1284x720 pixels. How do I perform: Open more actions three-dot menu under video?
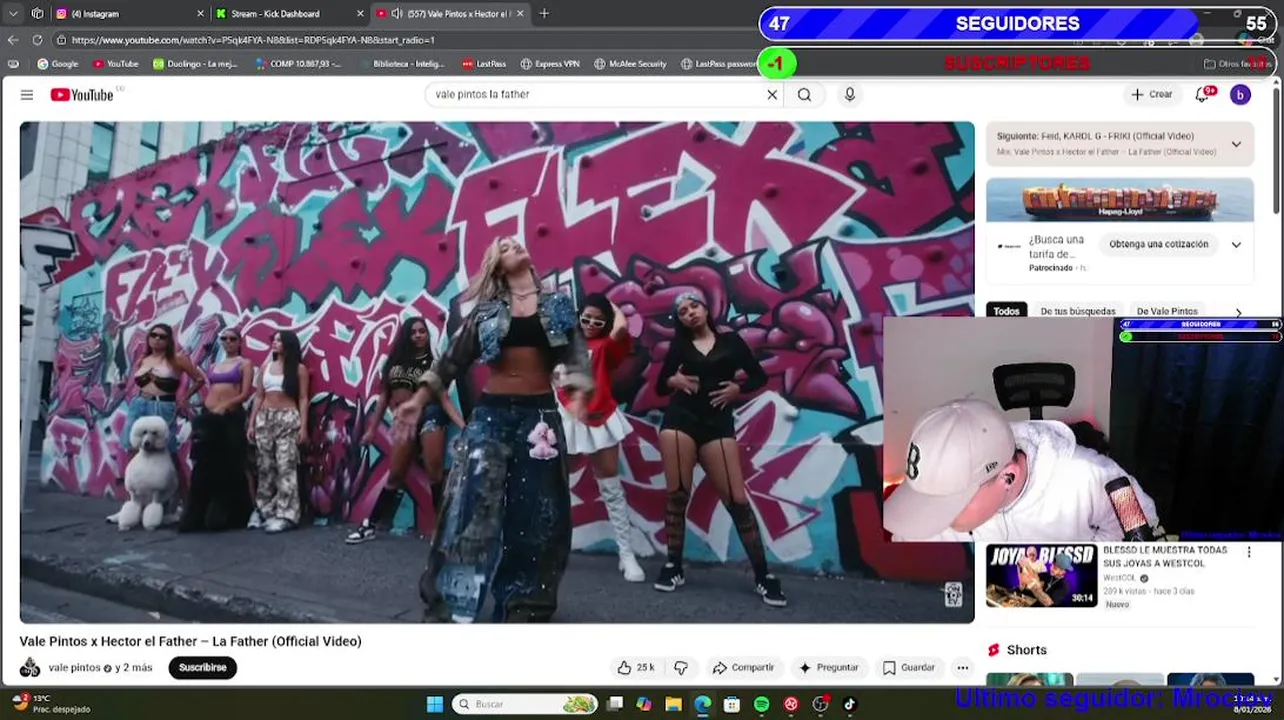(962, 668)
